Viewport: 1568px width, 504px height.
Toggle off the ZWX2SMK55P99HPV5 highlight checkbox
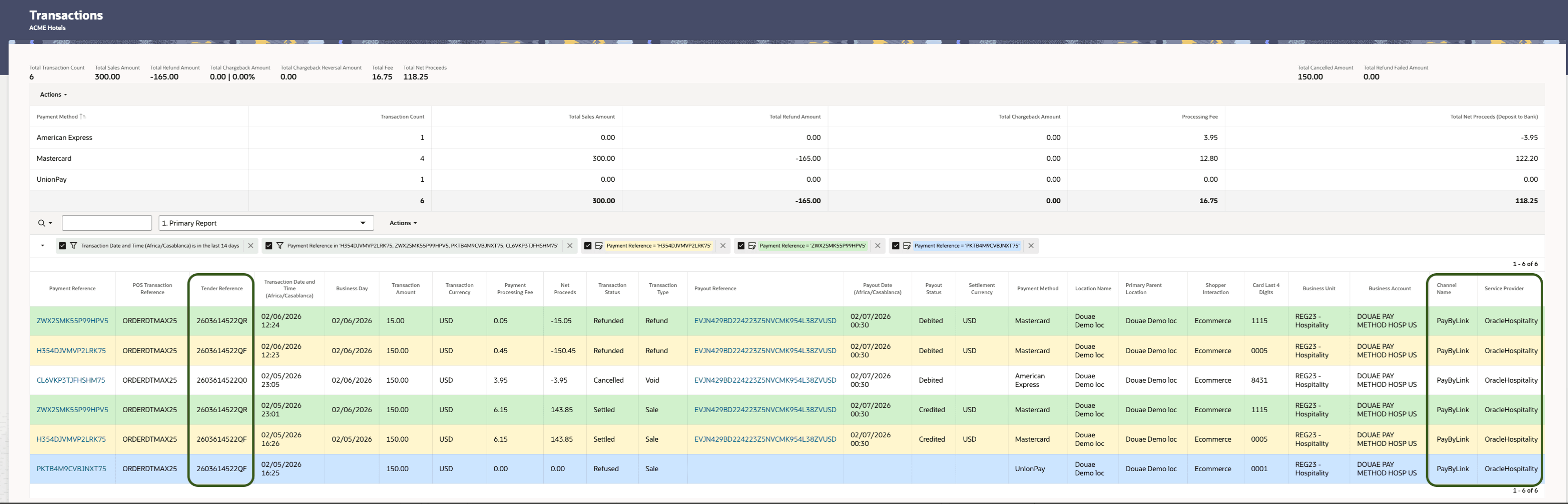[x=741, y=246]
